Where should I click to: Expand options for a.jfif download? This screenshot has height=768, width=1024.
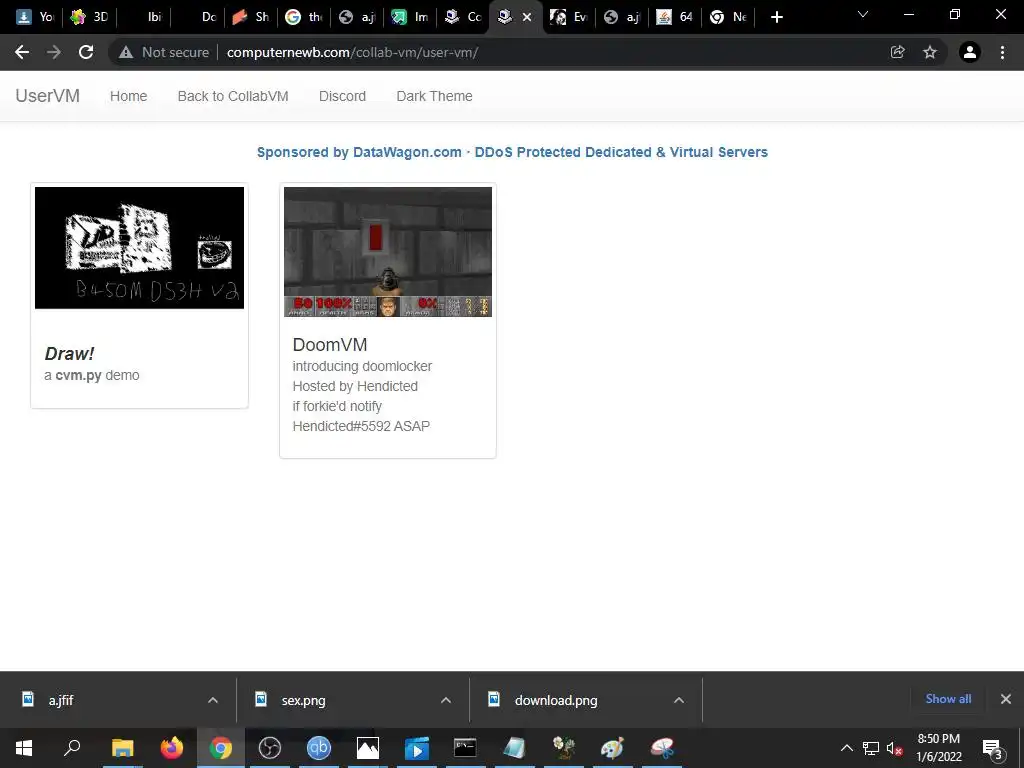point(213,700)
